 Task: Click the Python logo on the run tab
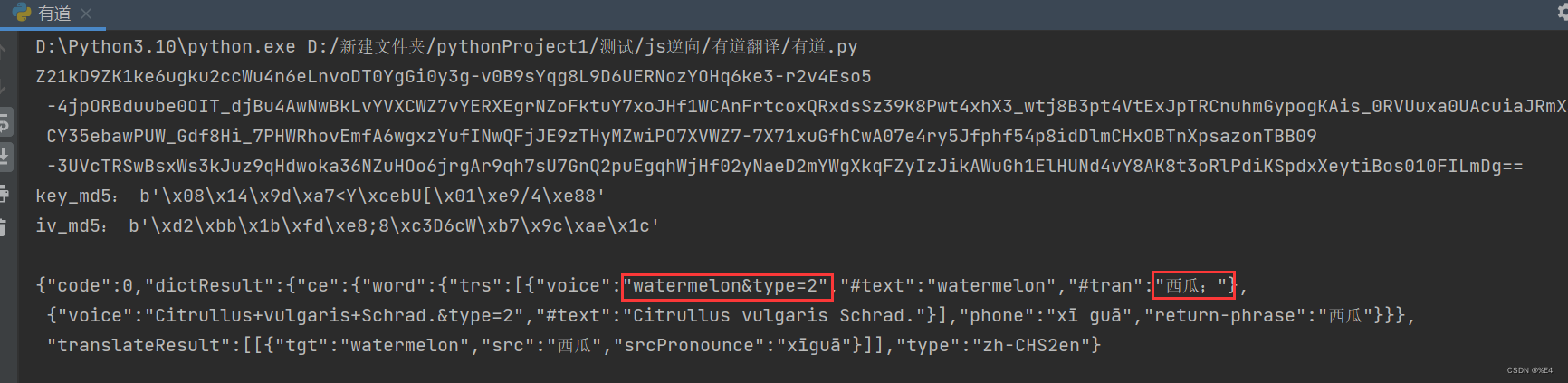(22, 13)
